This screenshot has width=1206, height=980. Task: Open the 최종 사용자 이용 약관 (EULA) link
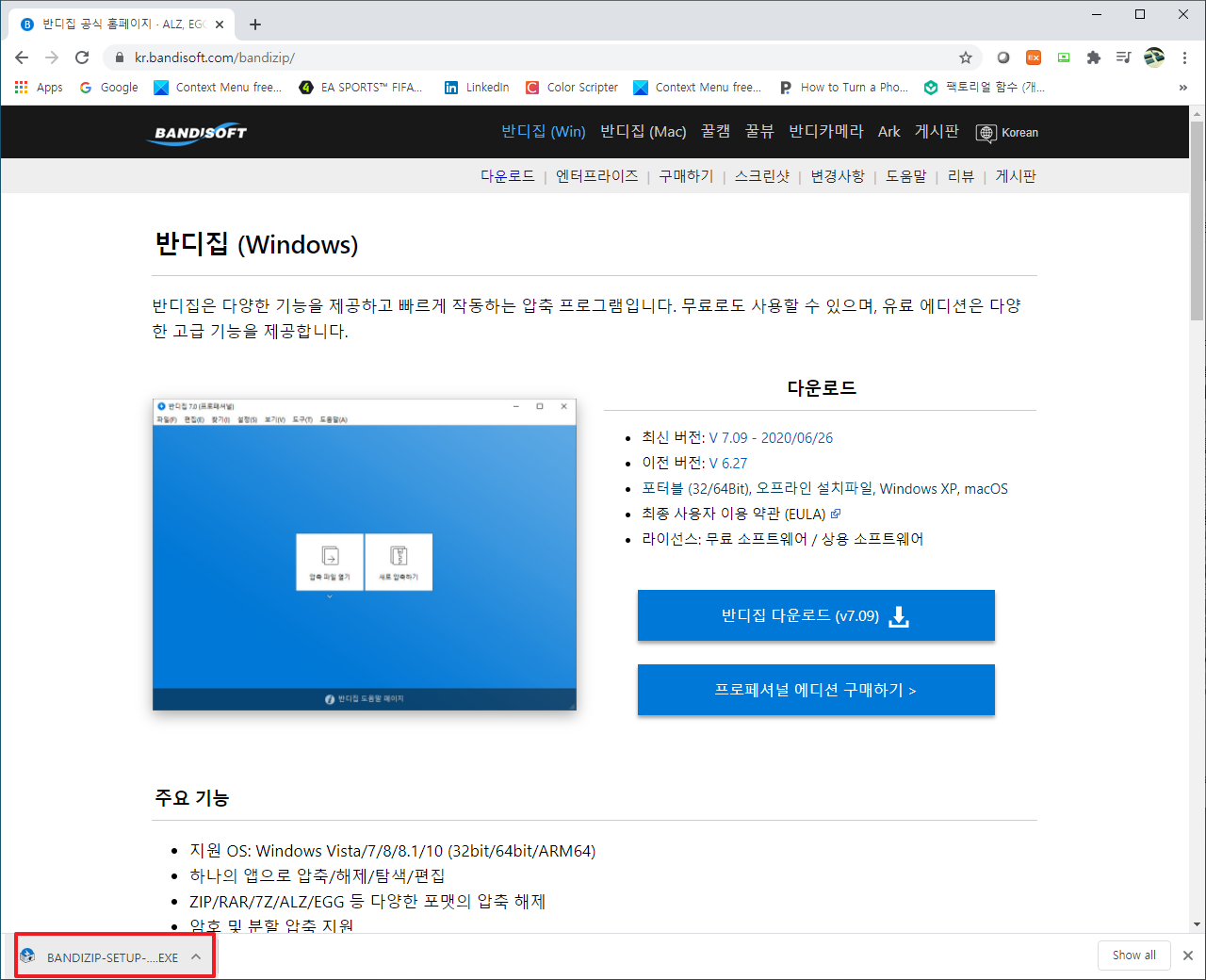pyautogui.click(x=741, y=514)
